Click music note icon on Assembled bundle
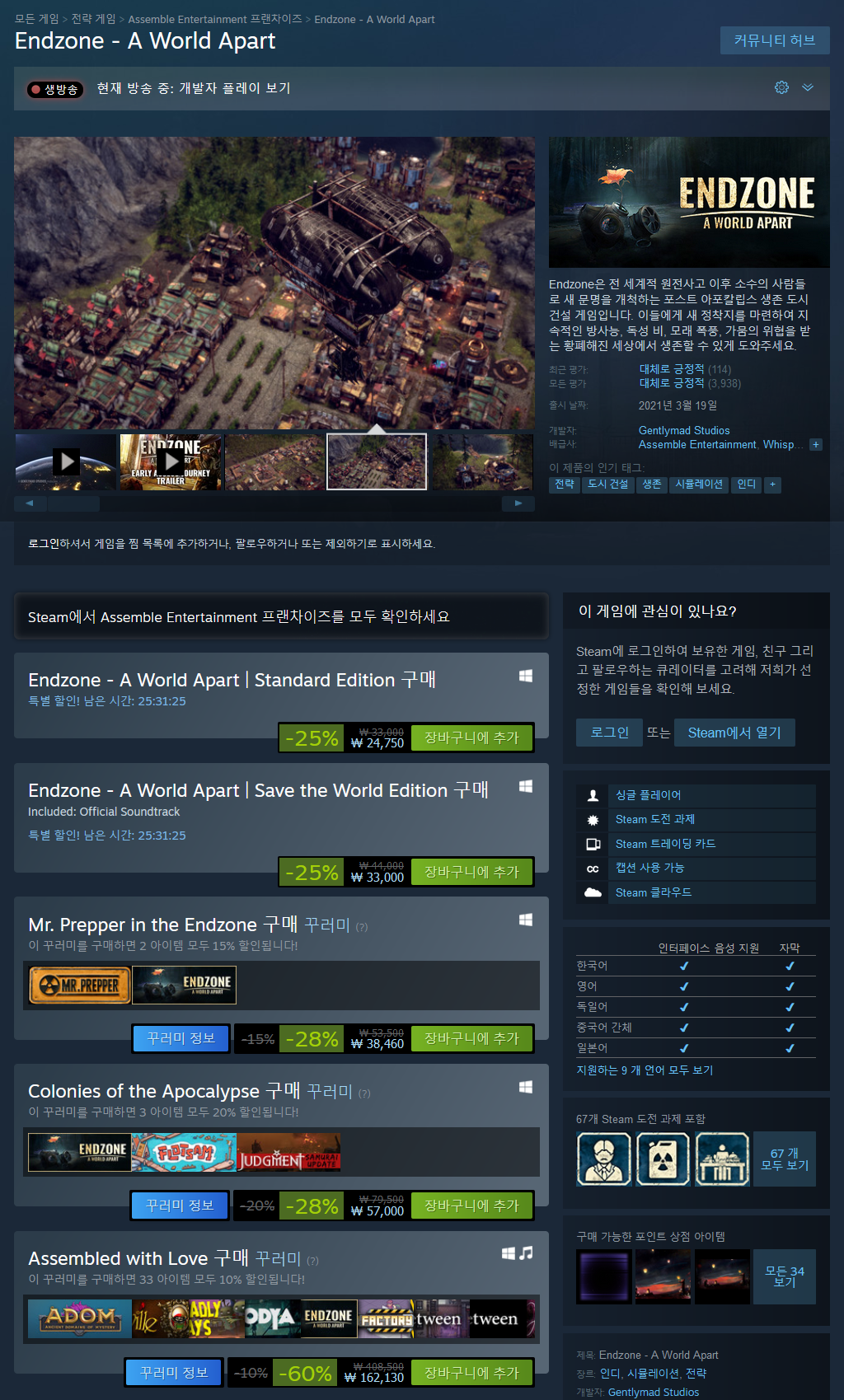Viewport: 844px width, 1400px height. click(526, 1253)
